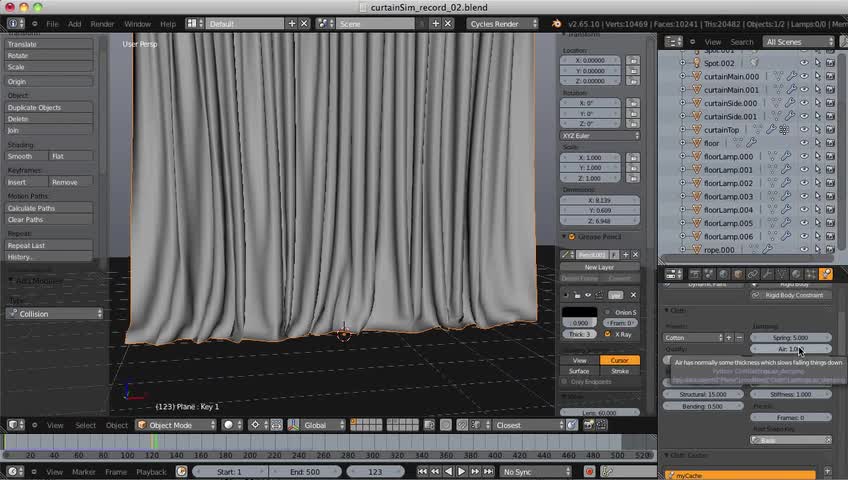Image resolution: width=848 pixels, height=480 pixels.
Task: Open the timeline Playback menu
Action: click(x=151, y=472)
